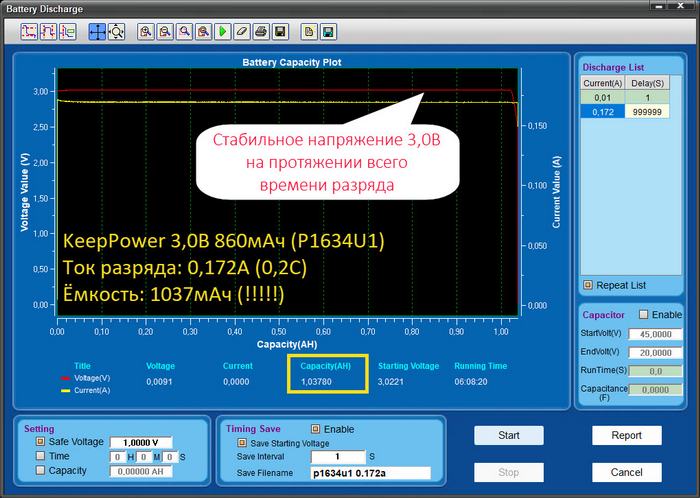This screenshot has width=700, height=498.
Task: Enable the Time limit checkbox
Action: (41, 456)
